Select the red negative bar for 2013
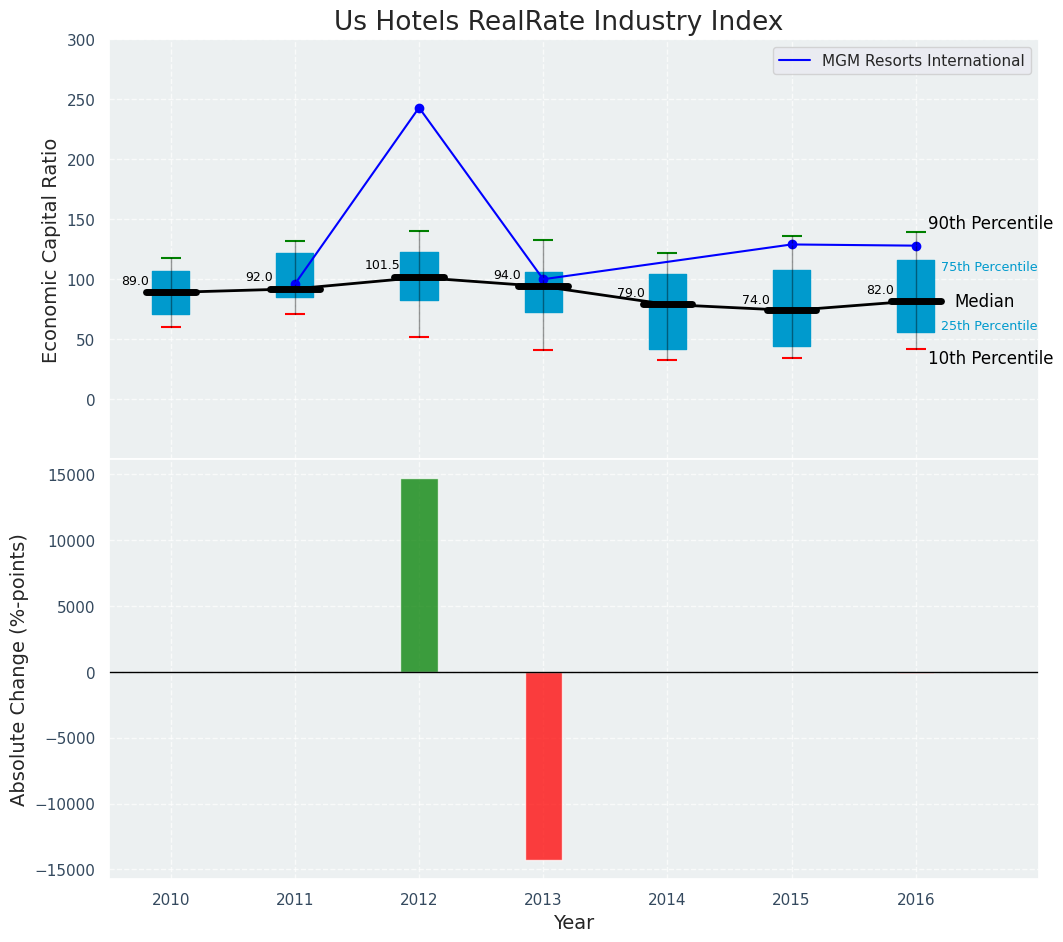Image resolution: width=1063 pixels, height=942 pixels. 543,765
